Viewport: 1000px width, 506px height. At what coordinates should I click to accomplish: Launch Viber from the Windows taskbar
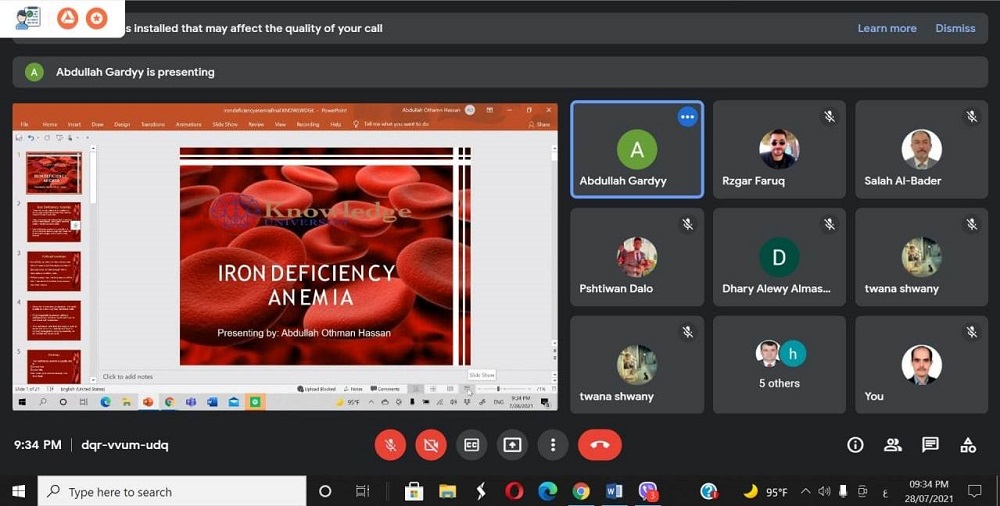click(x=648, y=491)
